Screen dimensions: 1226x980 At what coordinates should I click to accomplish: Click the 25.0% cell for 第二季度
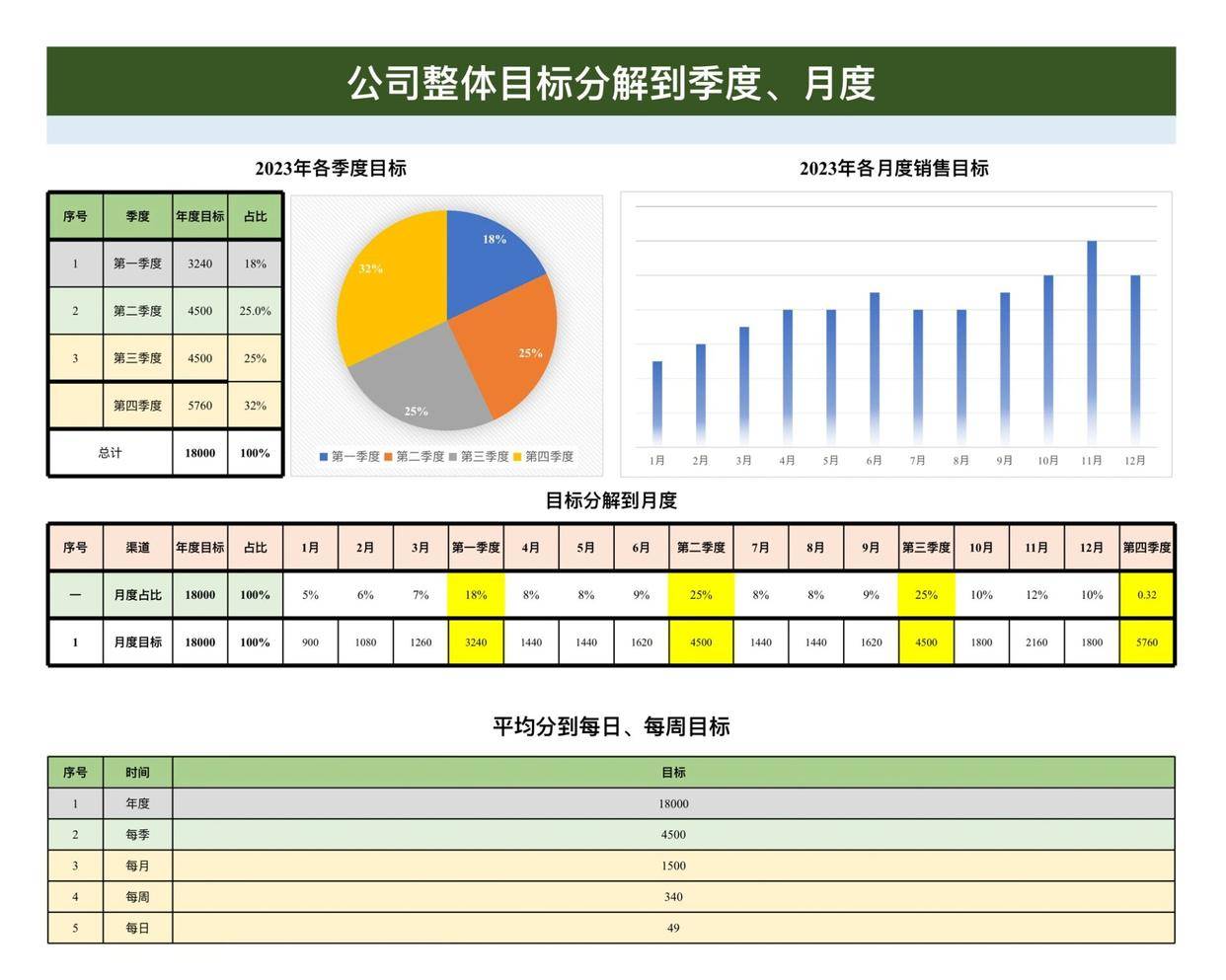pyautogui.click(x=255, y=311)
